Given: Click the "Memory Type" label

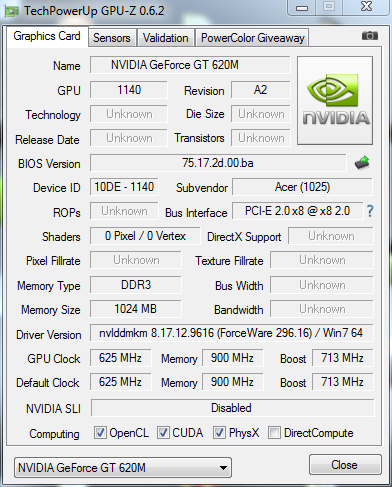Looking at the screenshot, I should [x=49, y=286].
